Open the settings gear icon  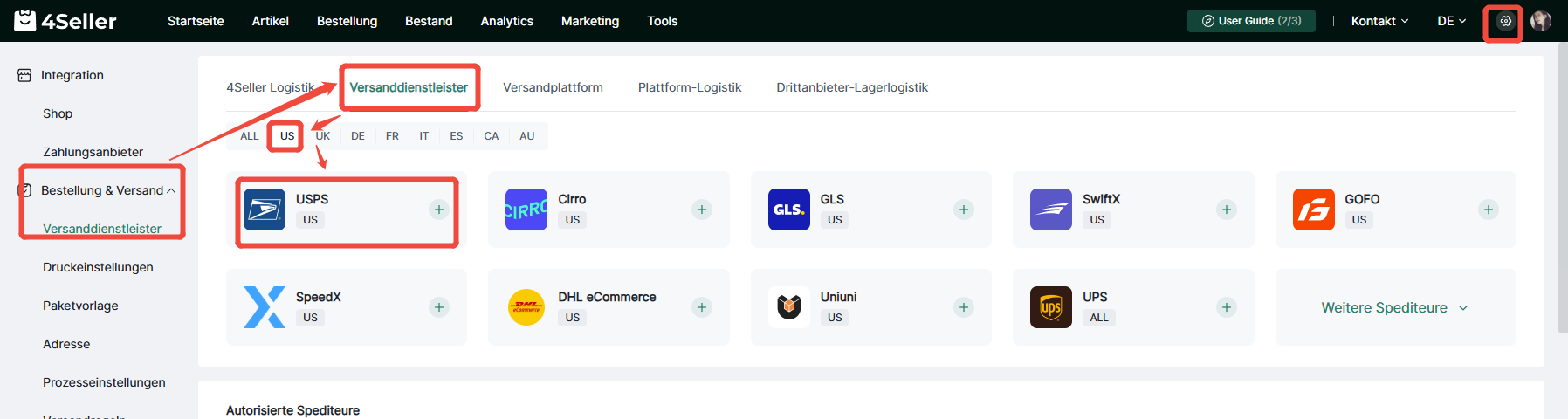pos(1505,21)
